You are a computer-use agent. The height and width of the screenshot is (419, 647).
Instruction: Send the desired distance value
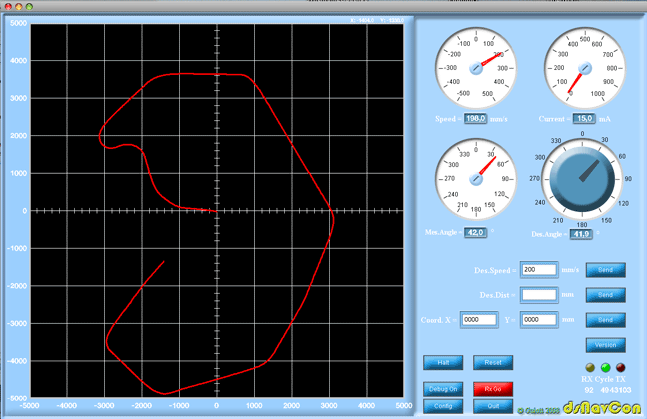coord(605,295)
